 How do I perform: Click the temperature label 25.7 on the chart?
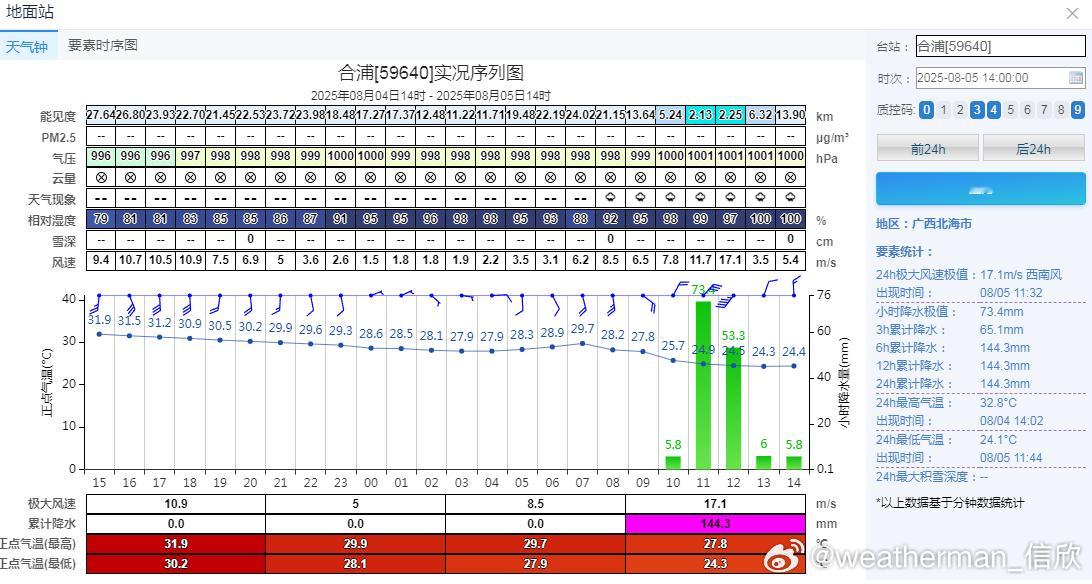(x=673, y=346)
